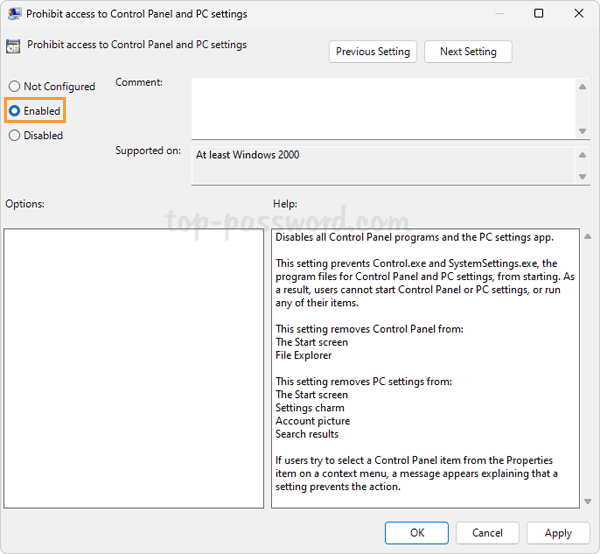Image resolution: width=600 pixels, height=554 pixels.
Task: Cancel the policy changes
Action: [487, 533]
